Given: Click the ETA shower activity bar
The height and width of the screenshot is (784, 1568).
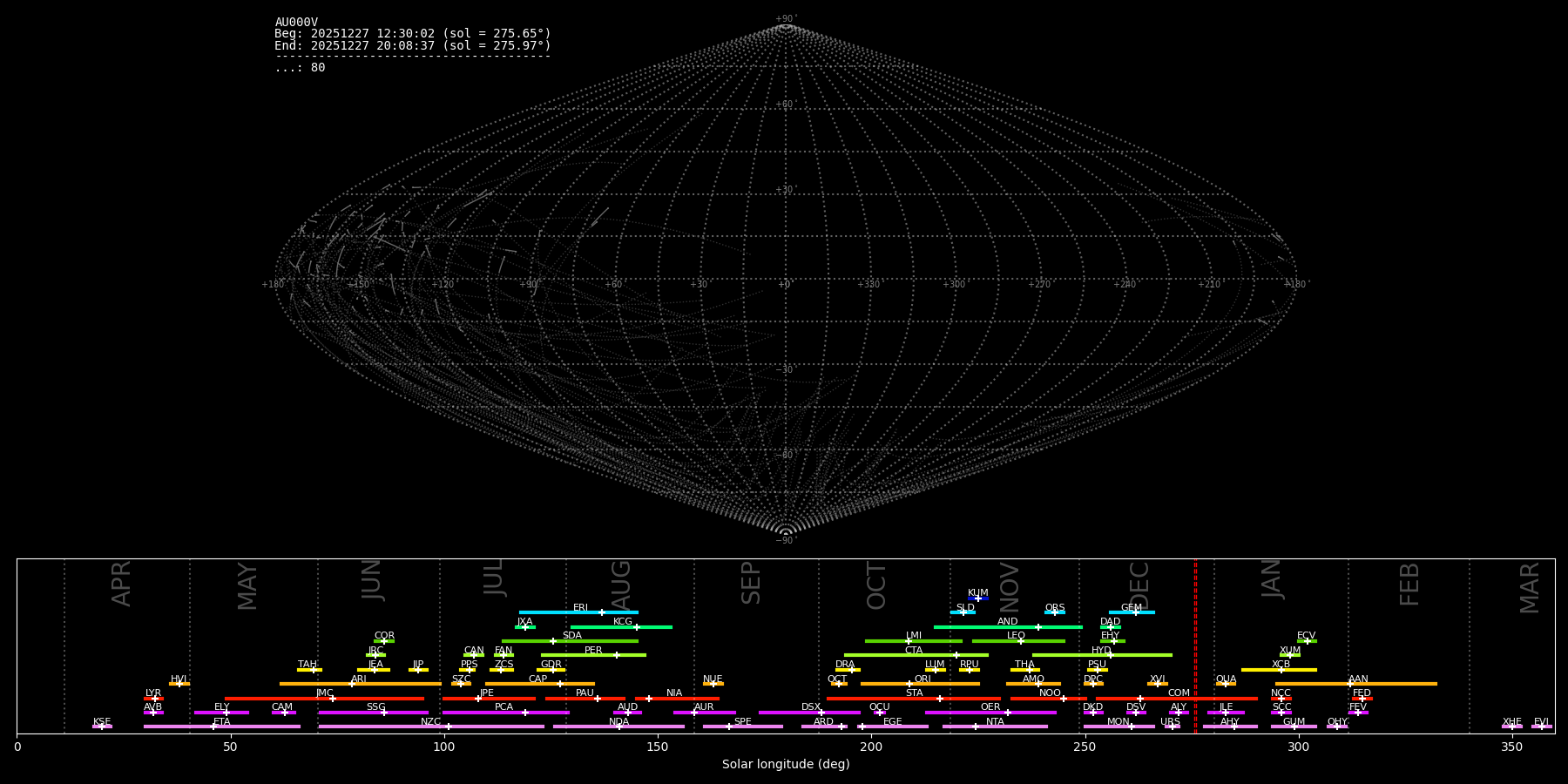Looking at the screenshot, I should [x=222, y=727].
